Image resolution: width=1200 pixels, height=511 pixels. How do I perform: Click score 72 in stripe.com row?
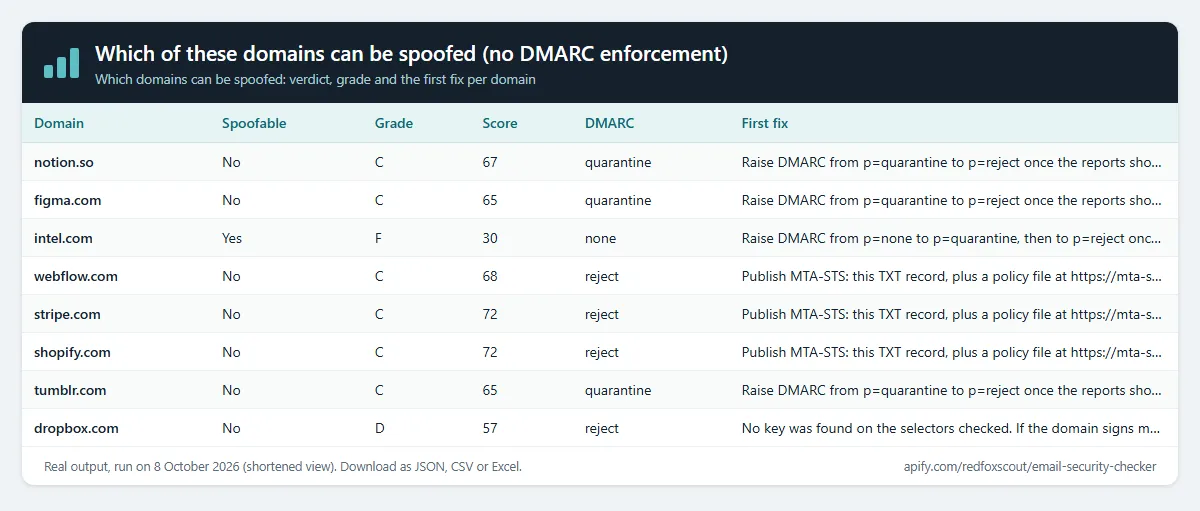click(490, 314)
